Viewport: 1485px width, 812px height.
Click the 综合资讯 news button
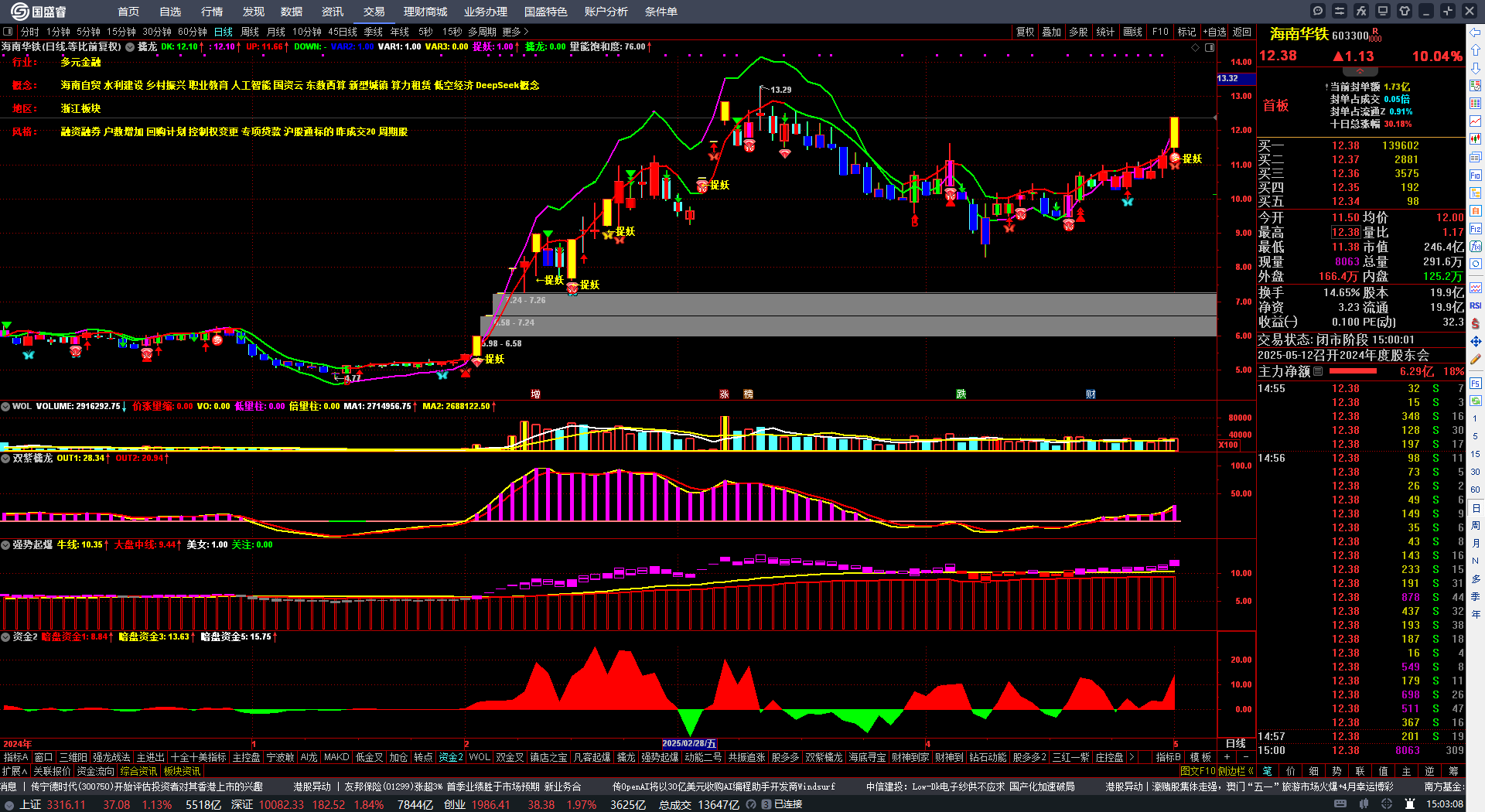pyautogui.click(x=138, y=771)
